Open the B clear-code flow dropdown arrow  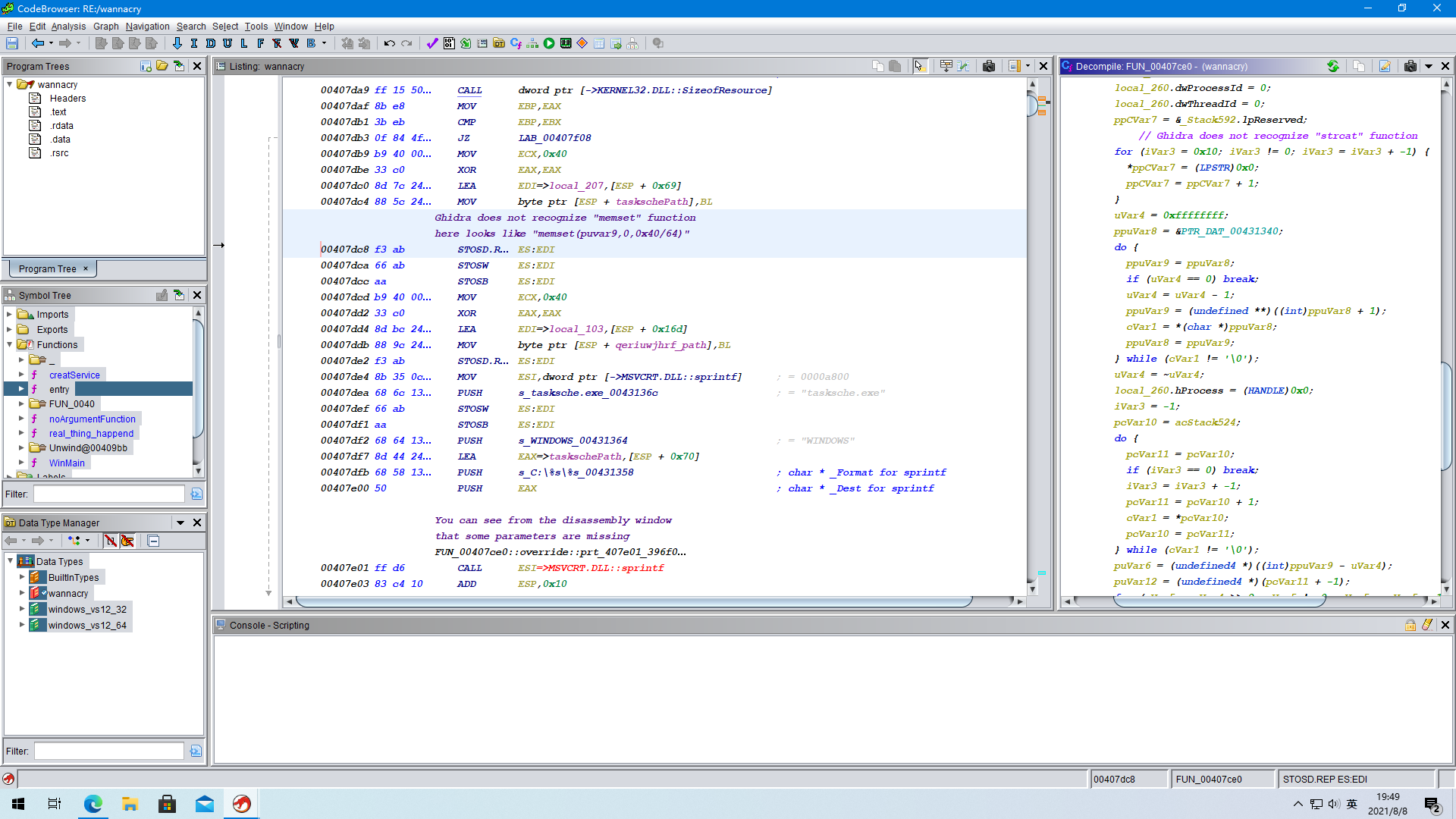[324, 43]
